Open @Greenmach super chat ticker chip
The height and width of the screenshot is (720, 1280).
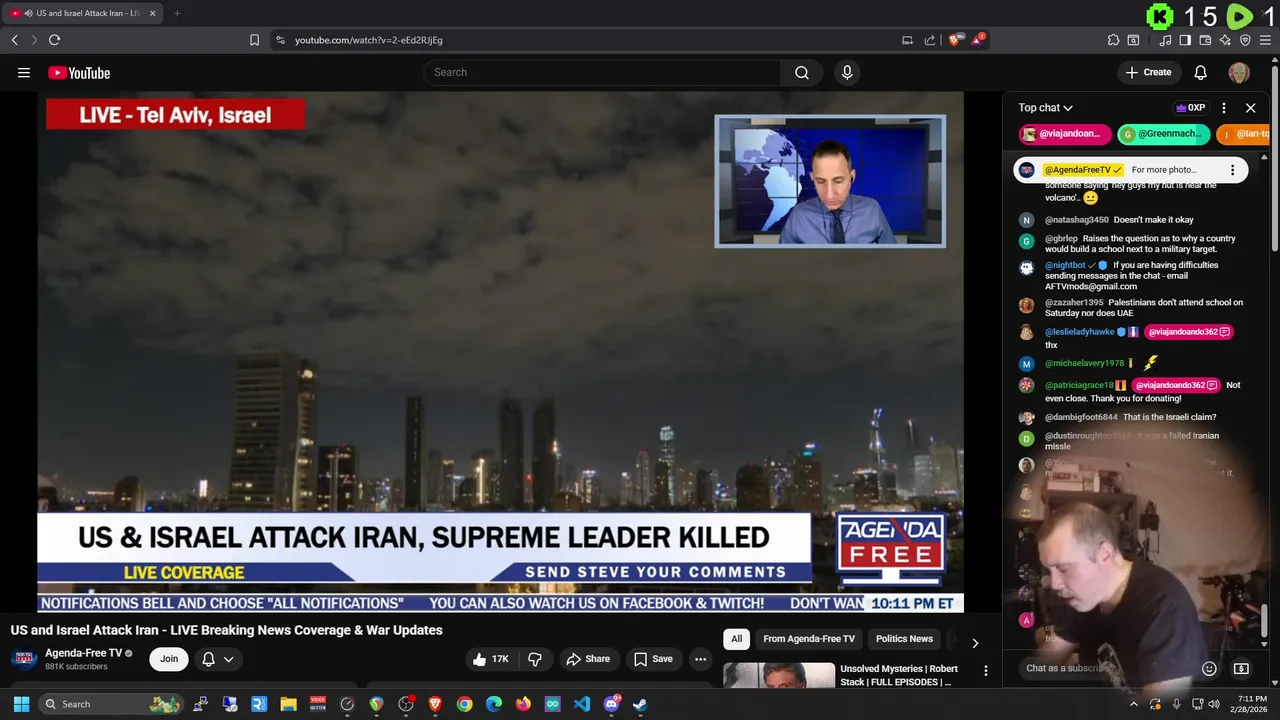point(1164,134)
